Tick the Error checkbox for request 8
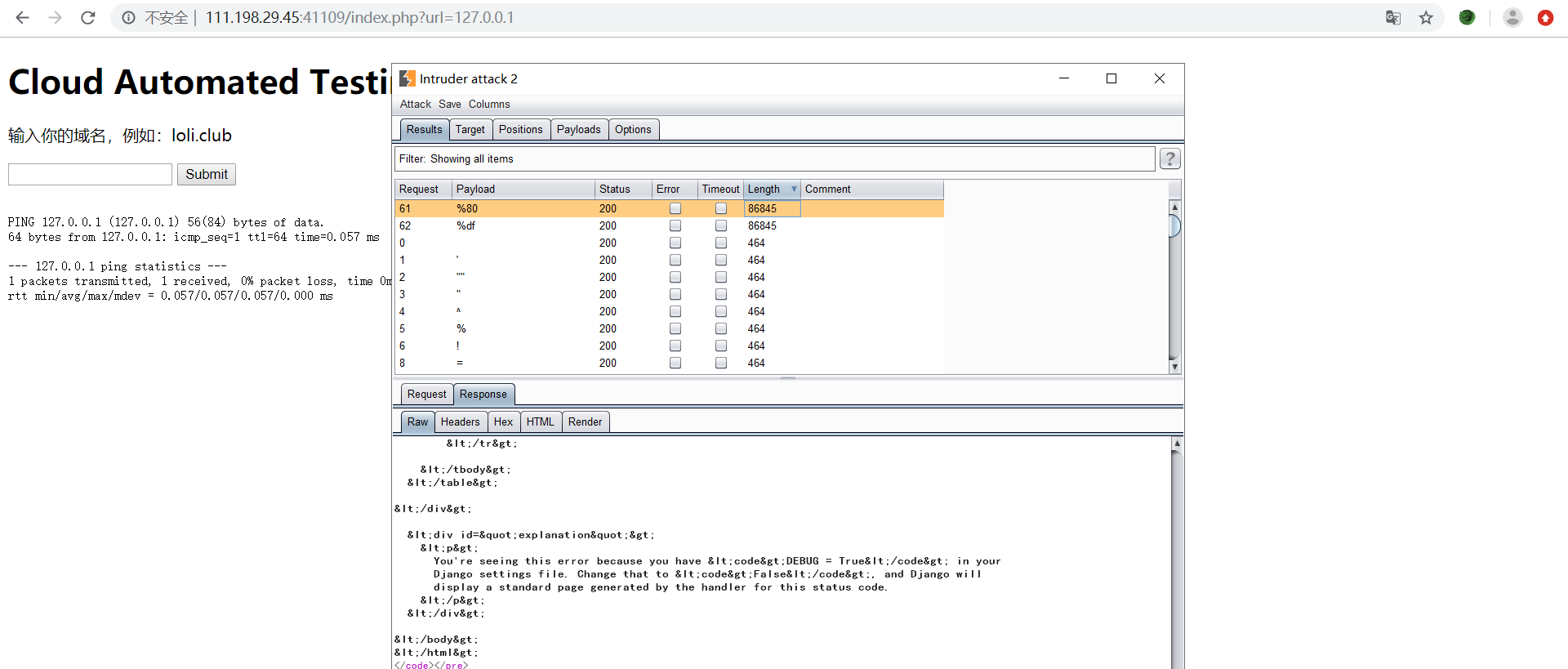The width and height of the screenshot is (1568, 669). [x=675, y=363]
